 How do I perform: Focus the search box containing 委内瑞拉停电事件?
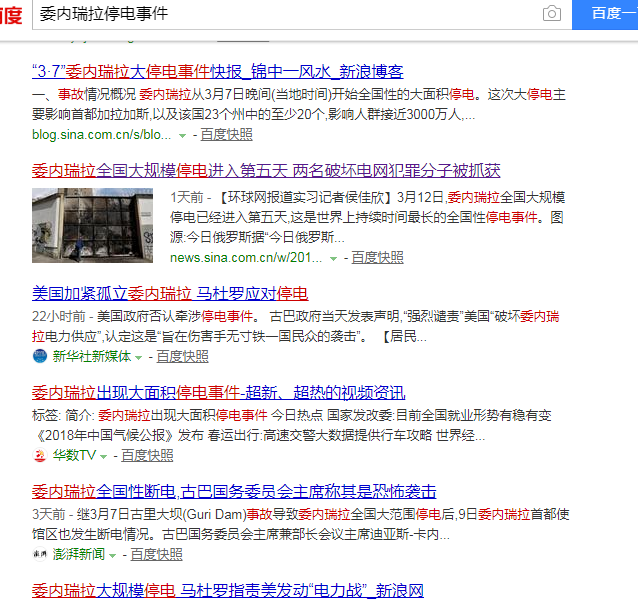coord(302,15)
